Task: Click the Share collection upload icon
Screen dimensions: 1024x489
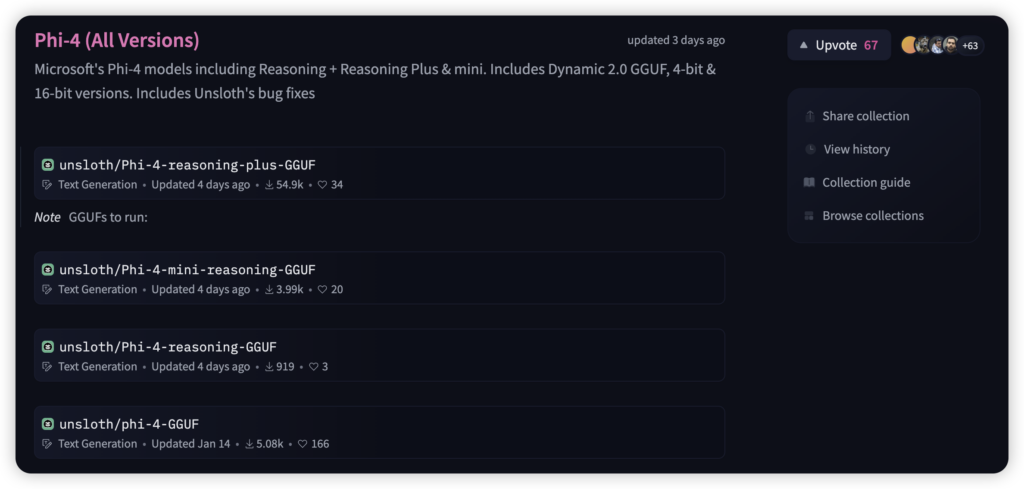Action: 810,116
